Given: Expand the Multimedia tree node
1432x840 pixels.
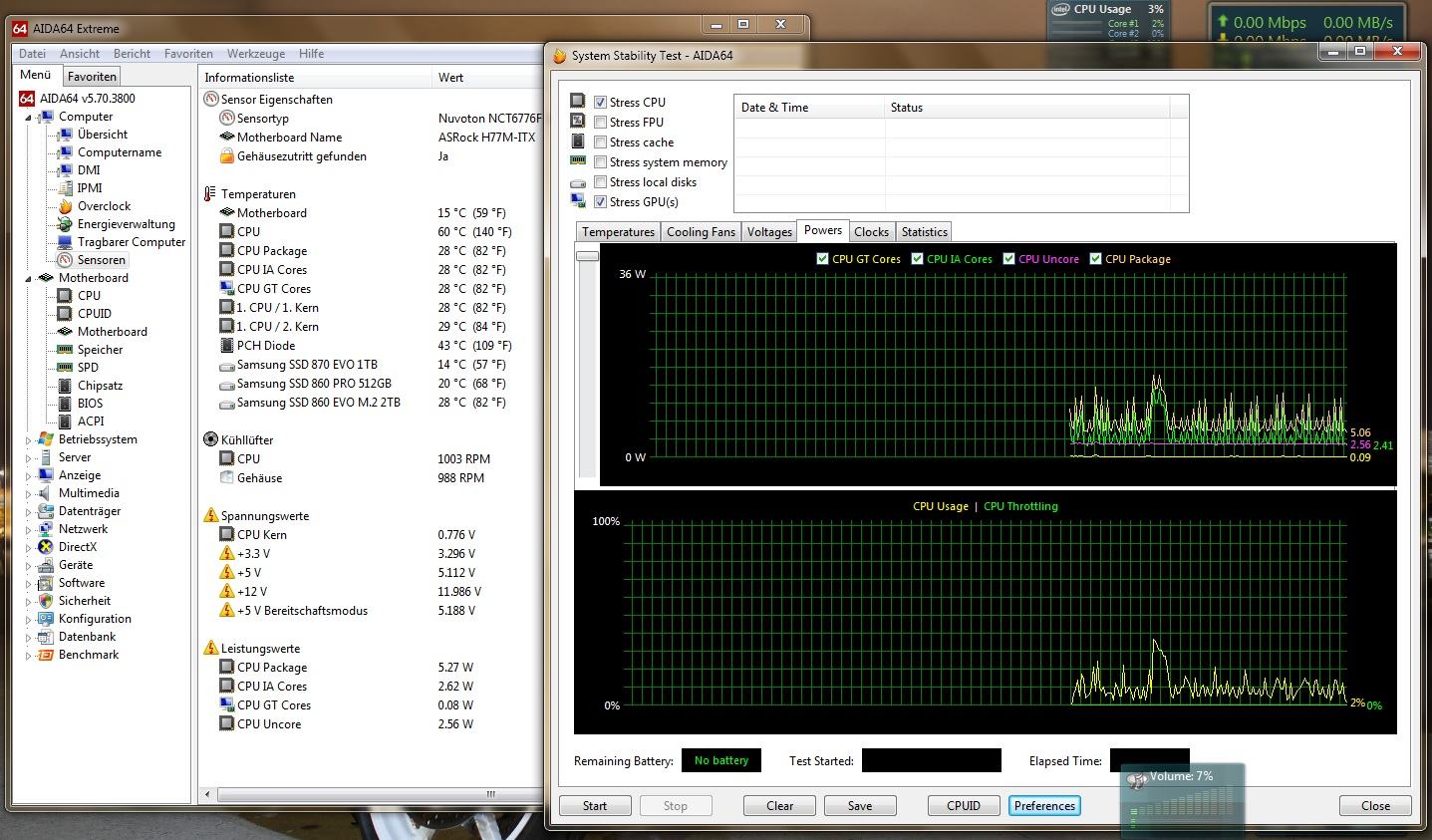Looking at the screenshot, I should (x=28, y=493).
